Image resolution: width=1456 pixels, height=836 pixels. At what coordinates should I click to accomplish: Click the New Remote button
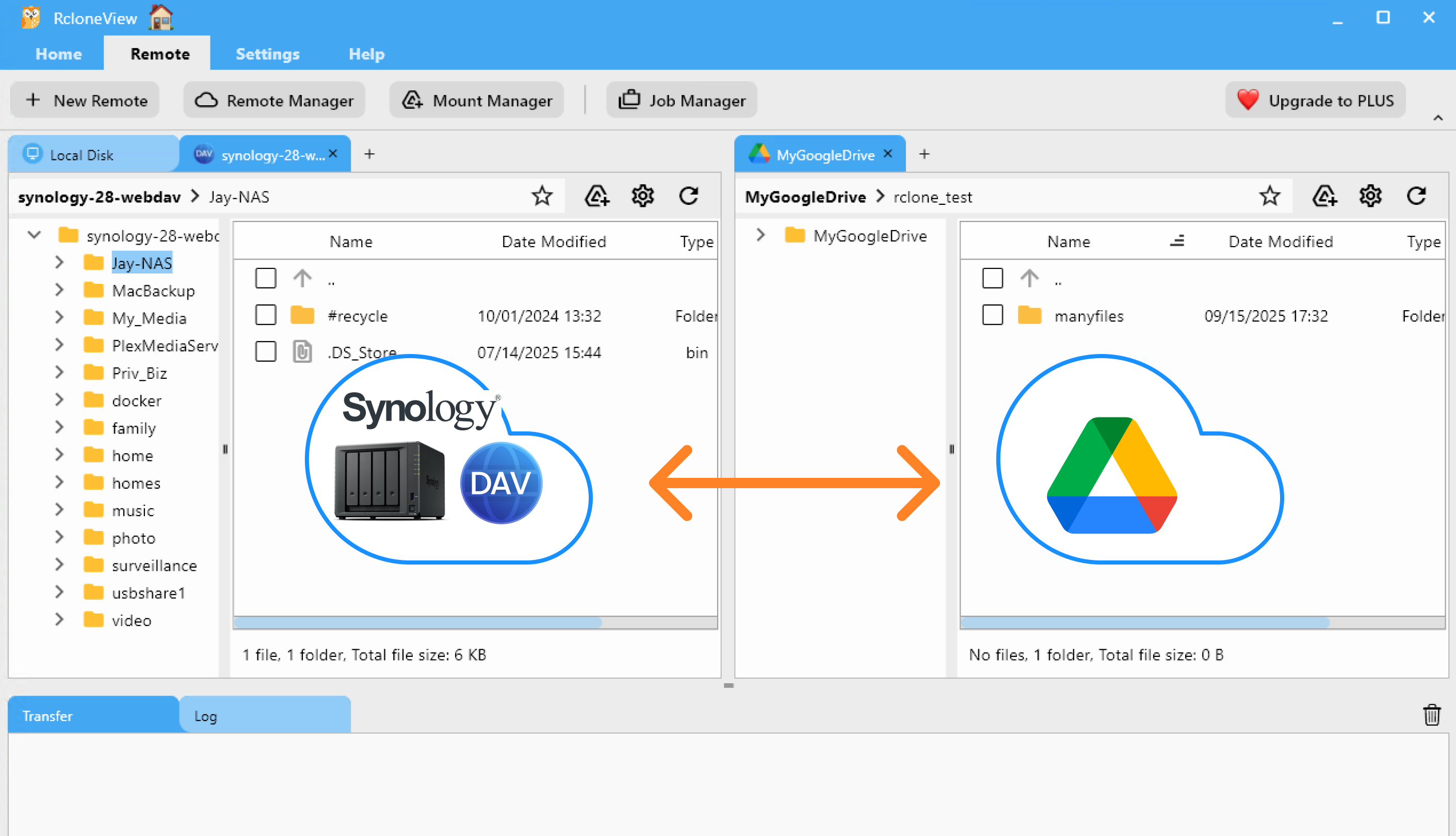pyautogui.click(x=85, y=100)
